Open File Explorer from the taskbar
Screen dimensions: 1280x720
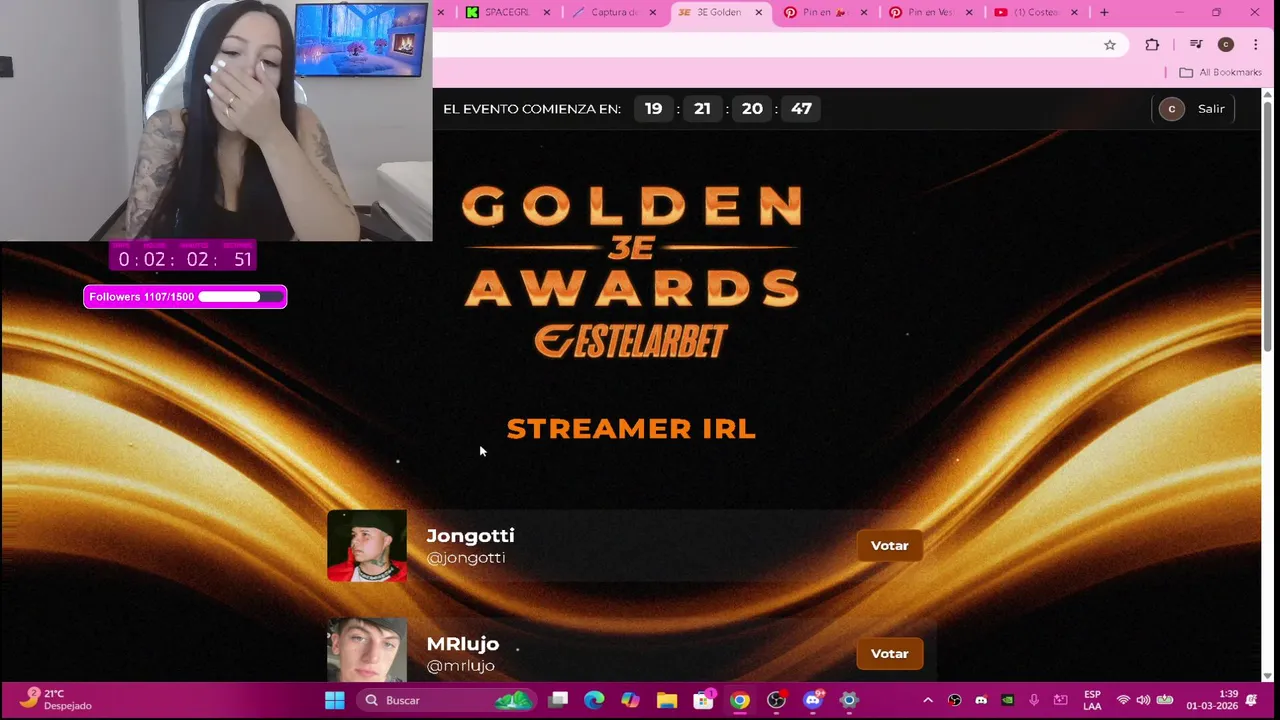(667, 700)
